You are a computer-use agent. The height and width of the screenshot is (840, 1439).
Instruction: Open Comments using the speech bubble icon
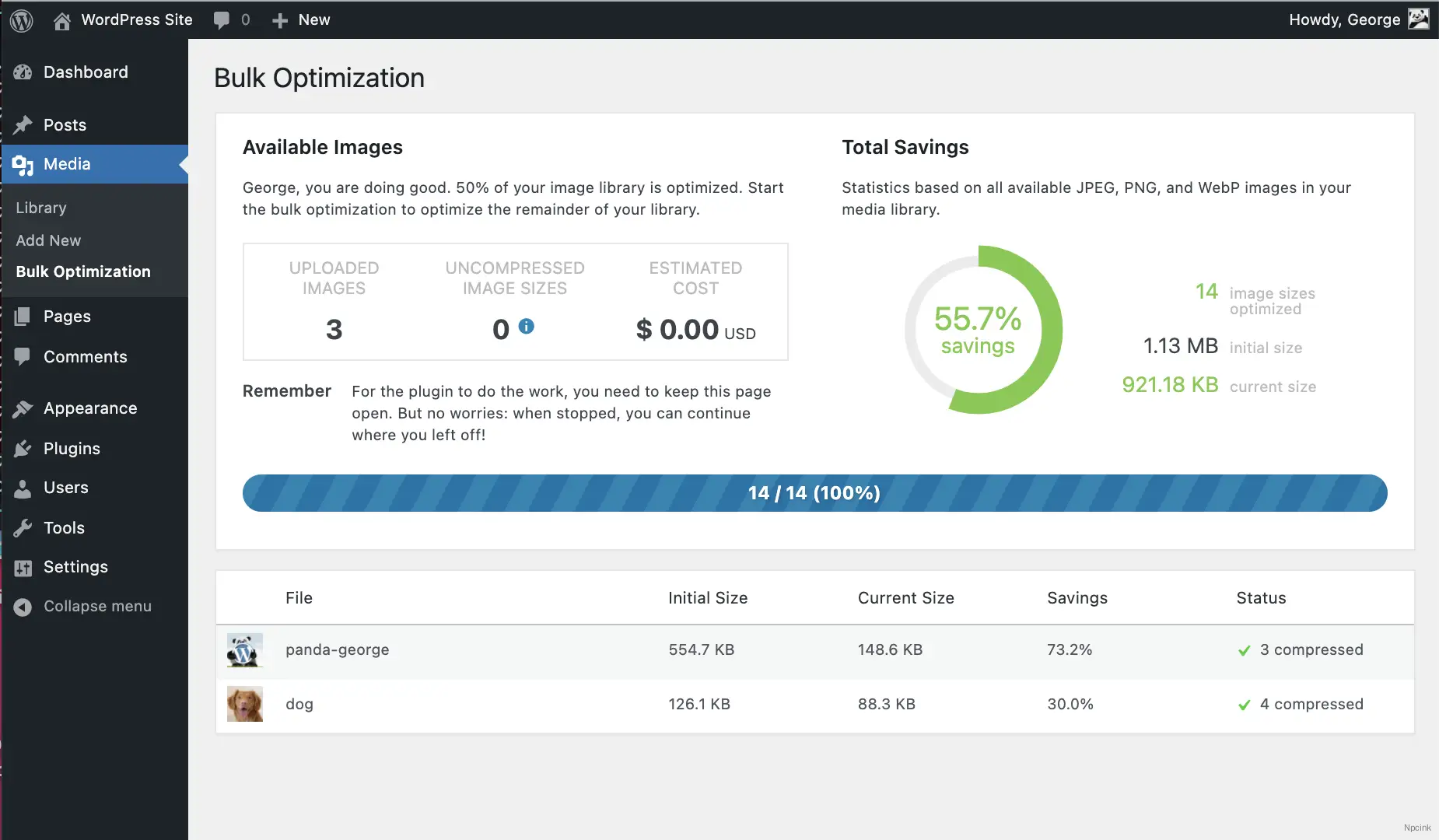click(23, 356)
